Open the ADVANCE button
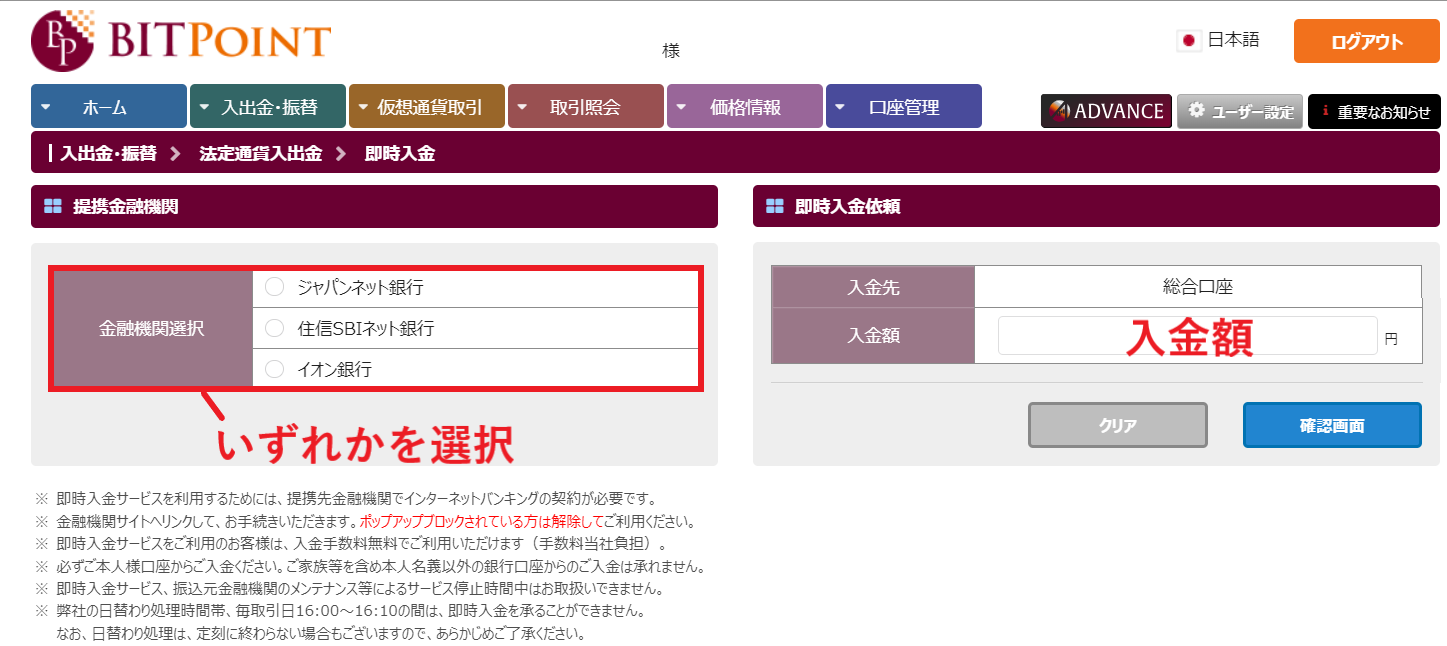The width and height of the screenshot is (1447, 646). (1106, 111)
